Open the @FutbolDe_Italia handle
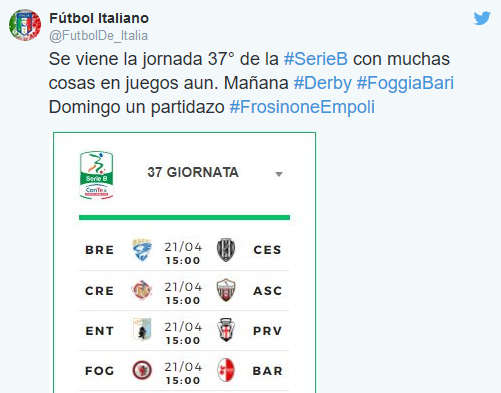The height and width of the screenshot is (393, 501). (x=99, y=36)
